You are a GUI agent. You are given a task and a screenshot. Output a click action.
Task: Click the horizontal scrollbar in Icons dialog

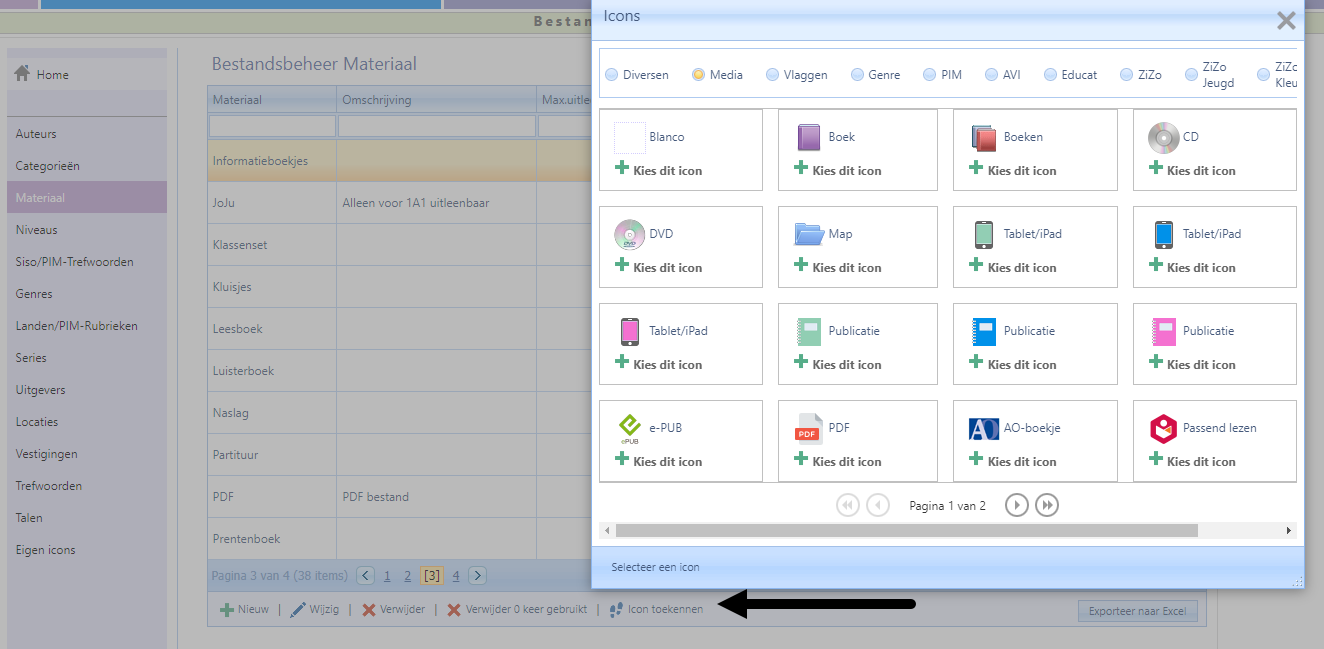tap(906, 530)
